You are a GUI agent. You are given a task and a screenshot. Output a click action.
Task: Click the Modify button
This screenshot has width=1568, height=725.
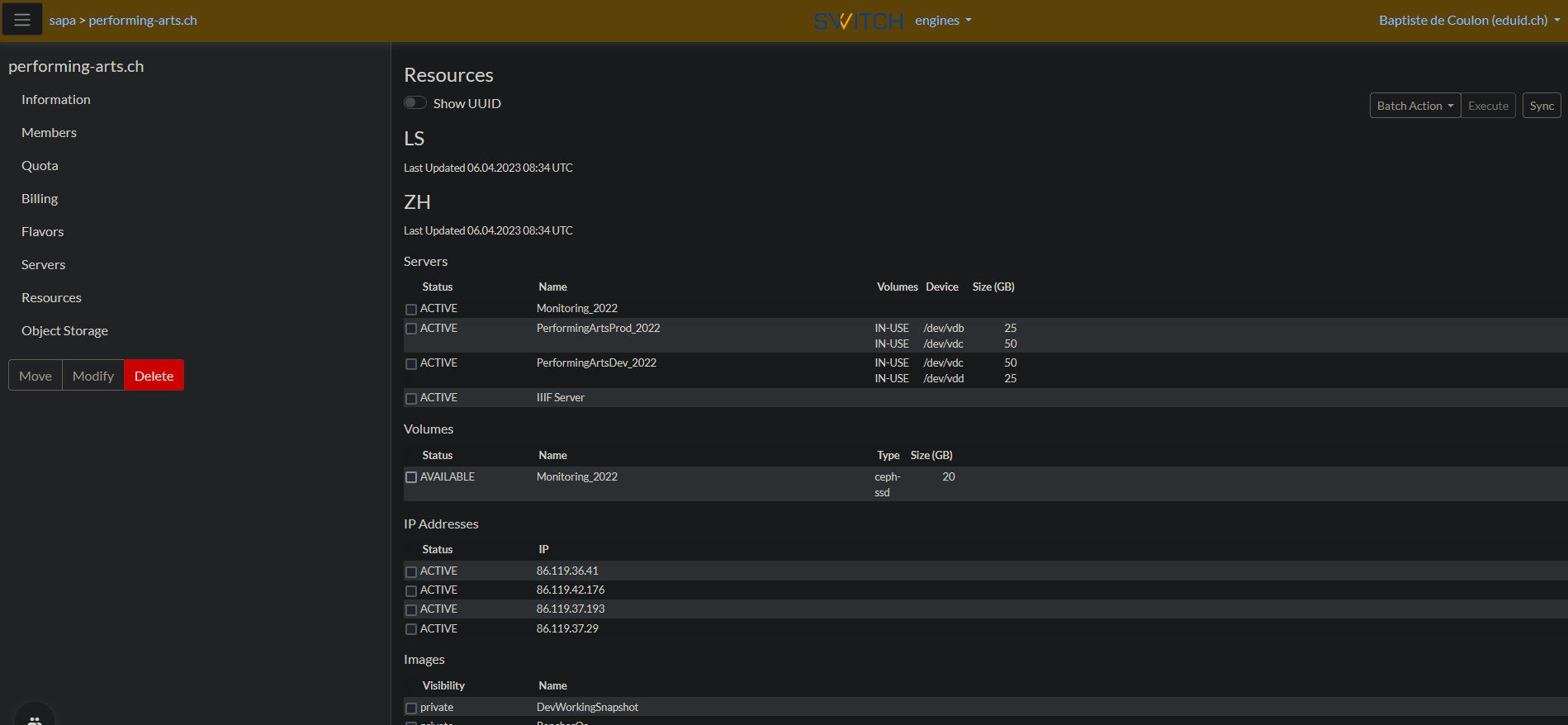pos(93,376)
